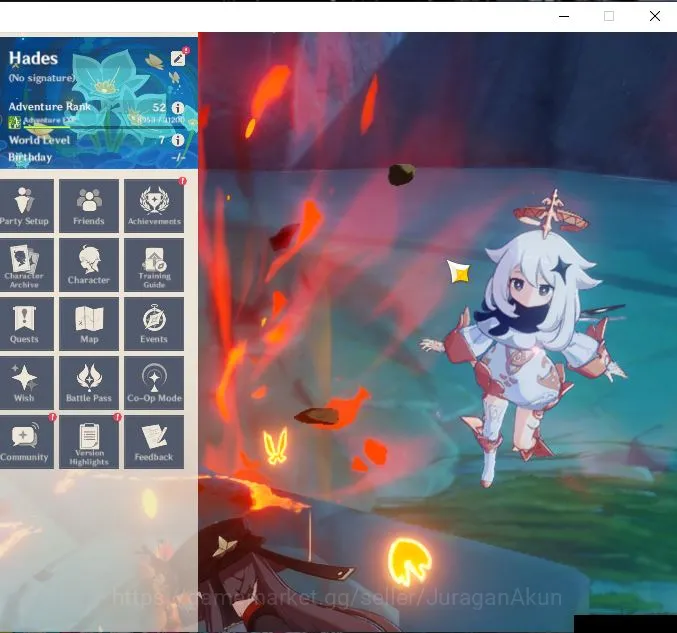Screen dimensions: 677x633
Task: Open the Achievements menu
Action: (x=154, y=206)
